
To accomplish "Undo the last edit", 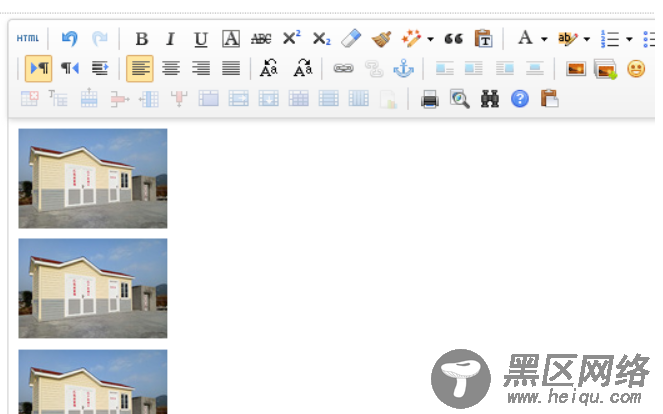I will pos(70,38).
